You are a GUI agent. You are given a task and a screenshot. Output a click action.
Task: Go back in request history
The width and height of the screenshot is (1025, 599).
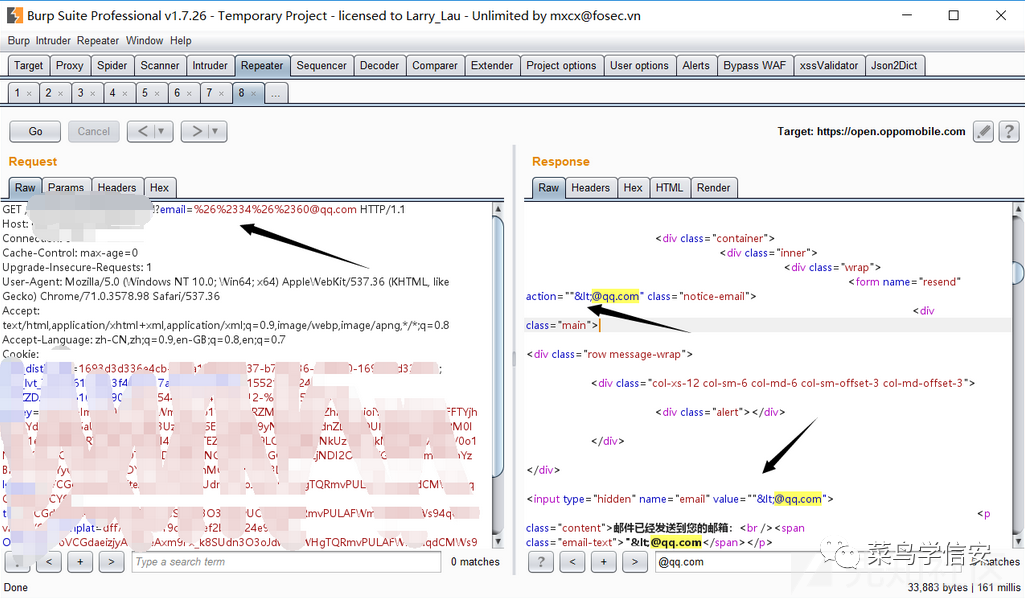tap(143, 131)
